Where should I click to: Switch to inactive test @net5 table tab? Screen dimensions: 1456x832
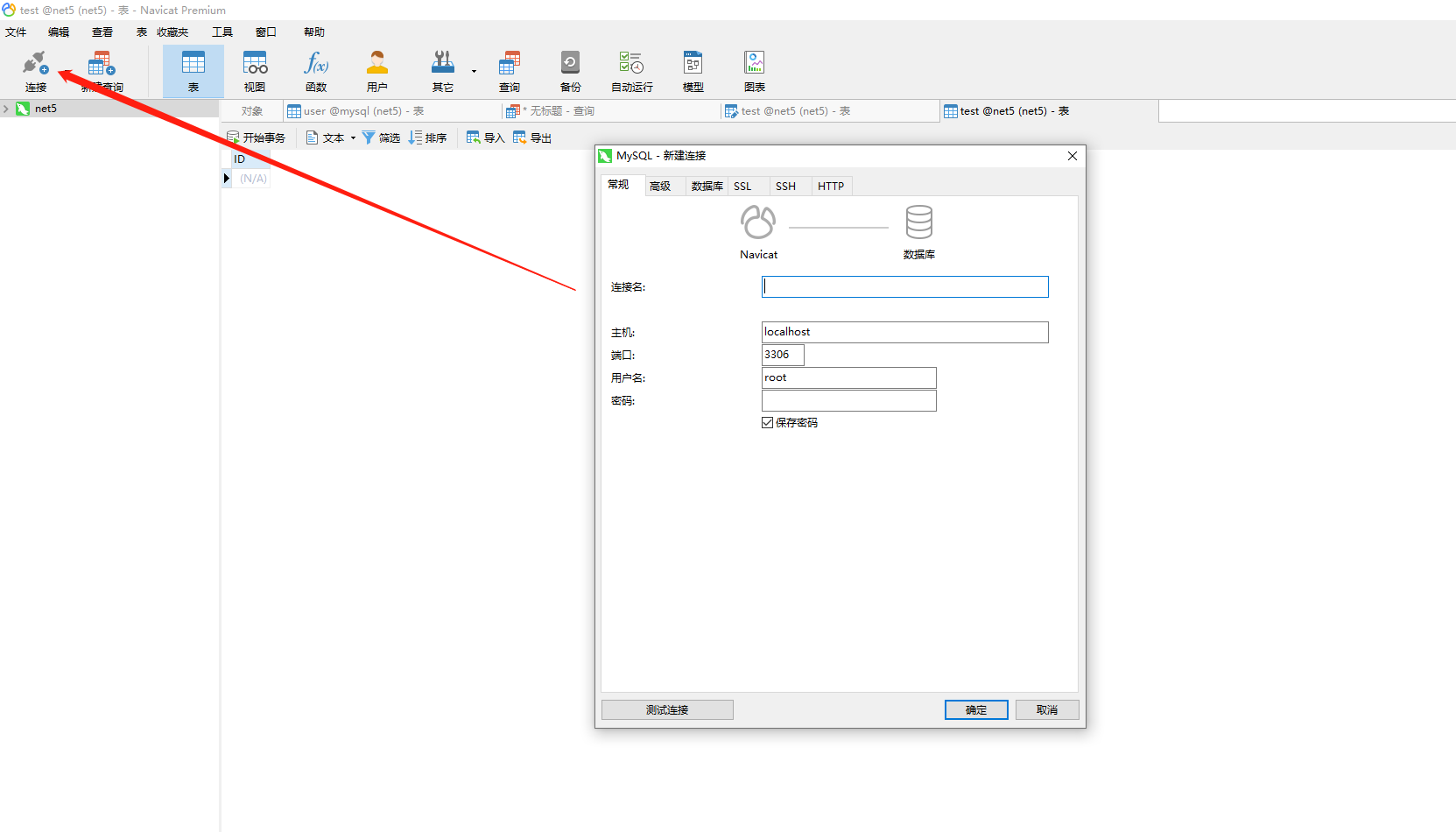tap(830, 111)
